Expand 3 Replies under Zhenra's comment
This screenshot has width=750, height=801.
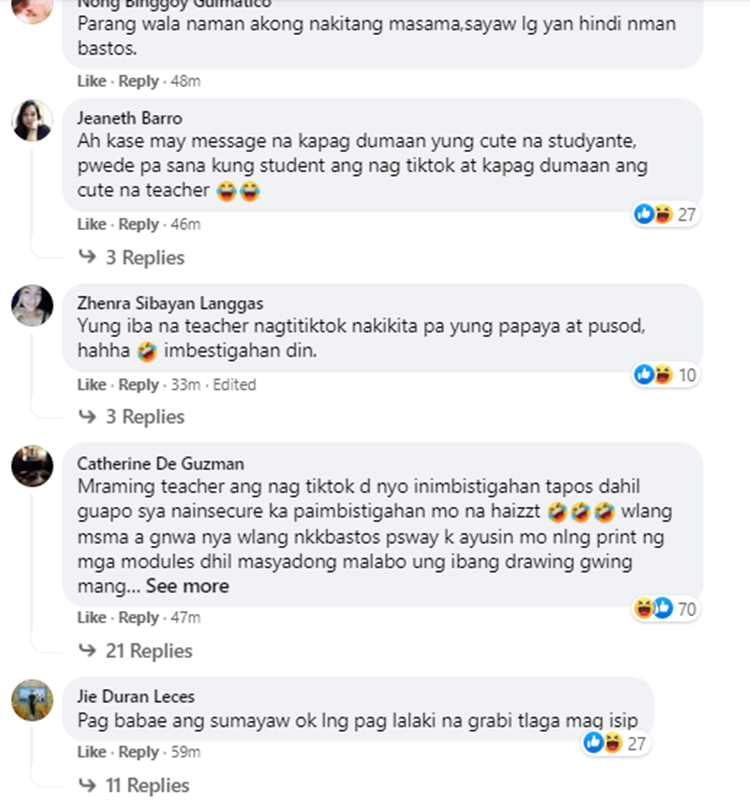click(131, 417)
